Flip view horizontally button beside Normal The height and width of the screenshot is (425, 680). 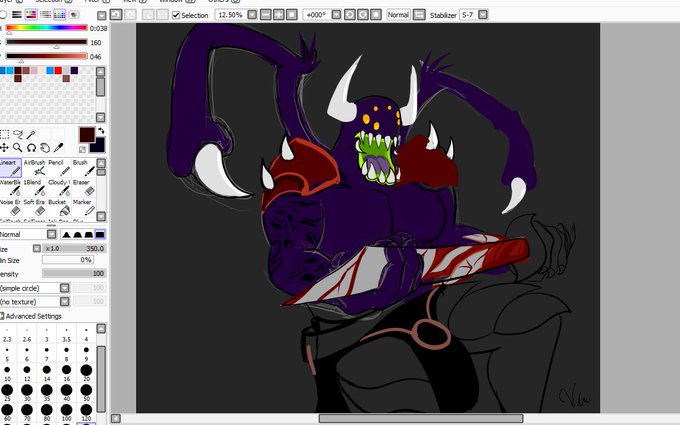[419, 15]
